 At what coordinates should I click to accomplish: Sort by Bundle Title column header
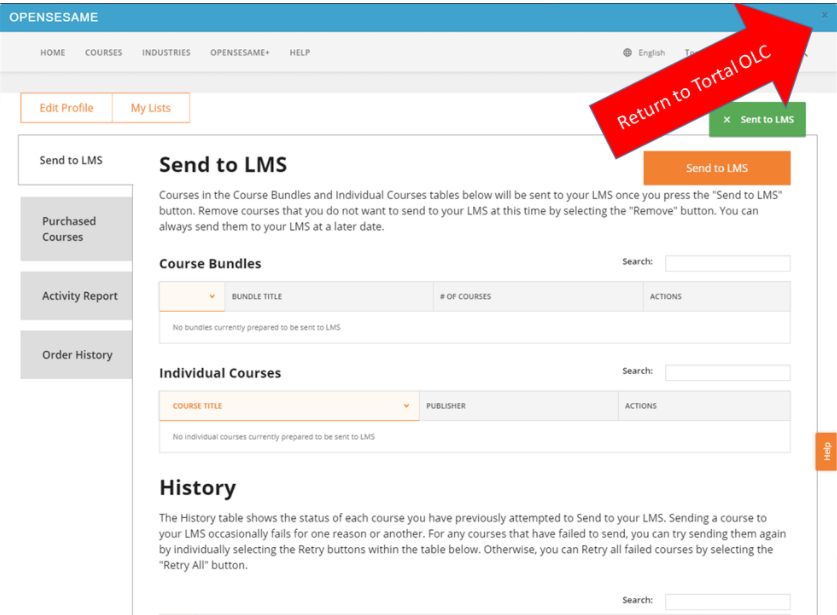click(x=329, y=296)
